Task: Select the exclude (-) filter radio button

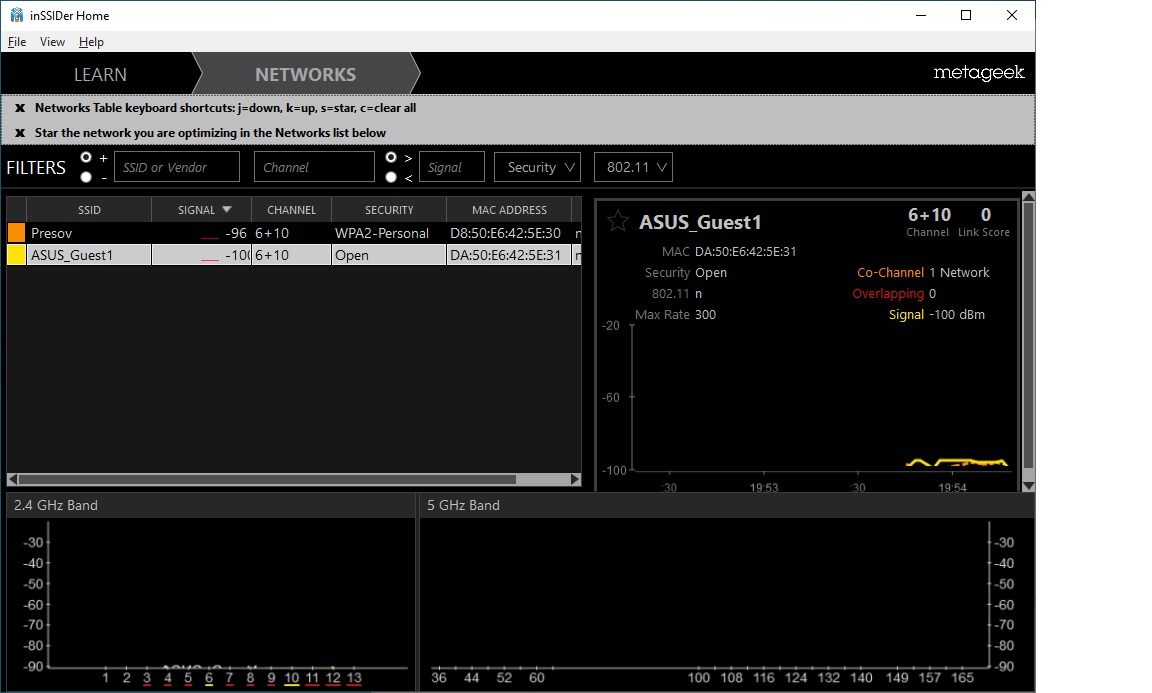Action: click(87, 177)
